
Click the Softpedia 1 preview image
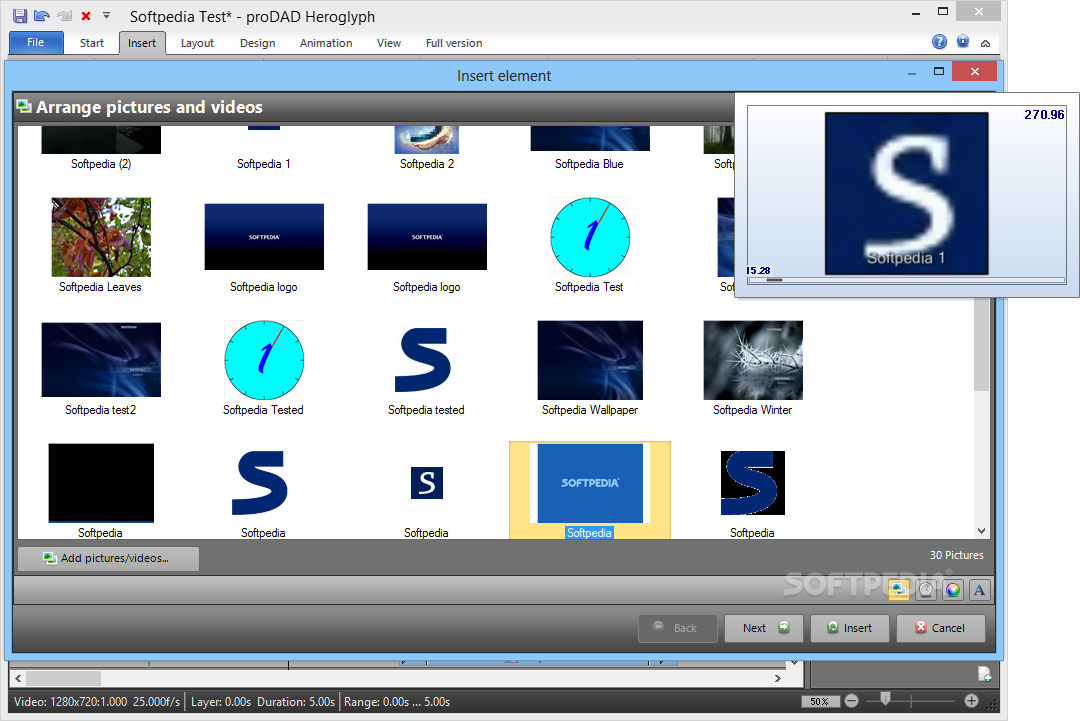tap(906, 194)
